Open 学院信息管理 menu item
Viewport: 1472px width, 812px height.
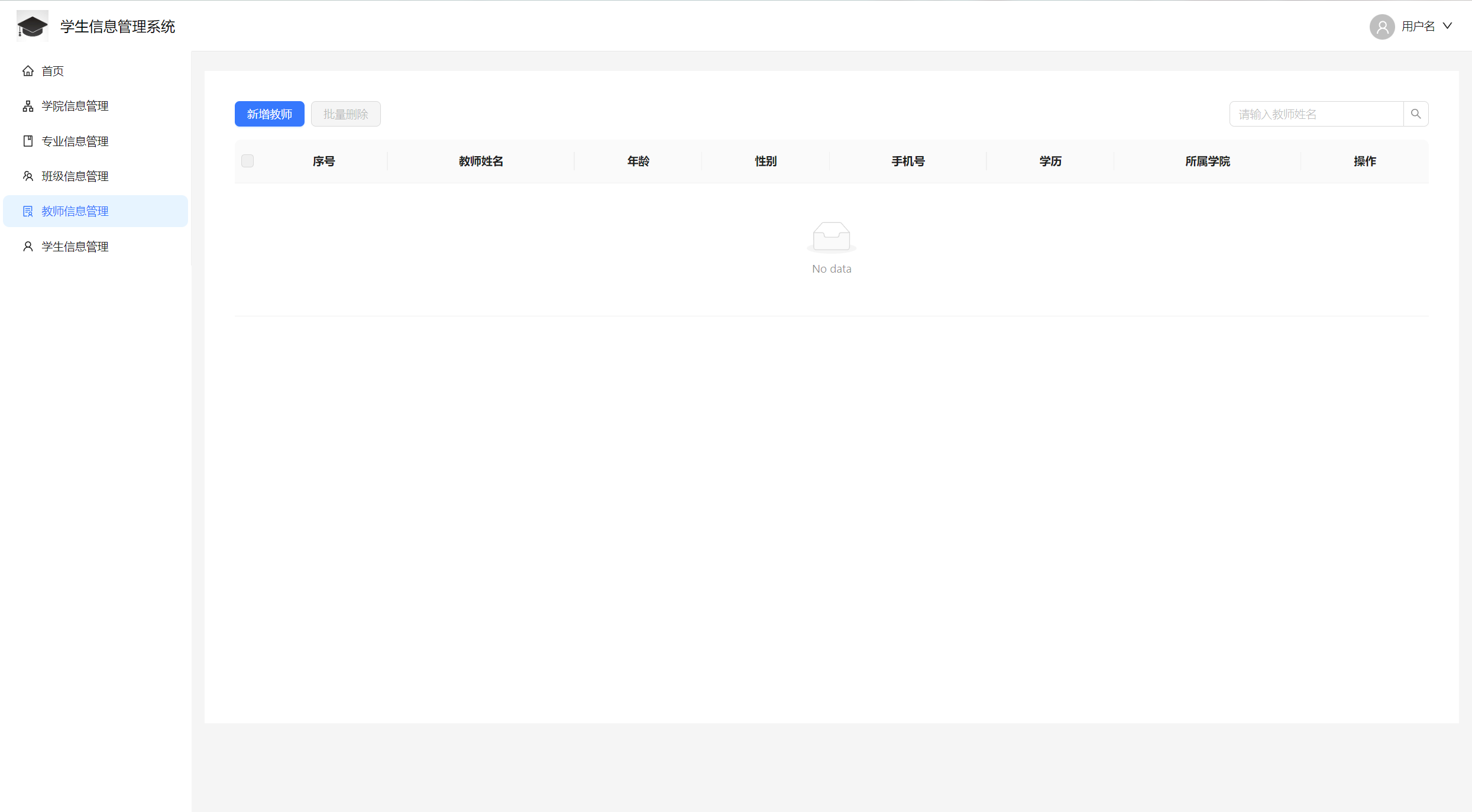point(75,106)
